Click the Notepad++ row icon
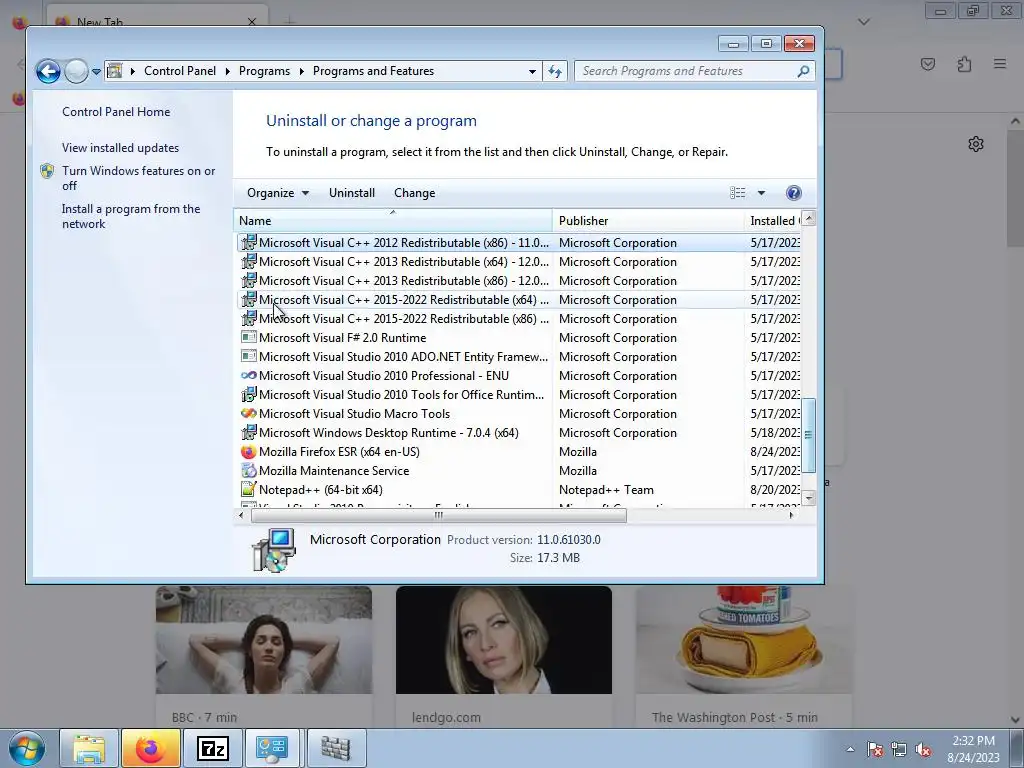Viewport: 1024px width, 768px height. [249, 489]
